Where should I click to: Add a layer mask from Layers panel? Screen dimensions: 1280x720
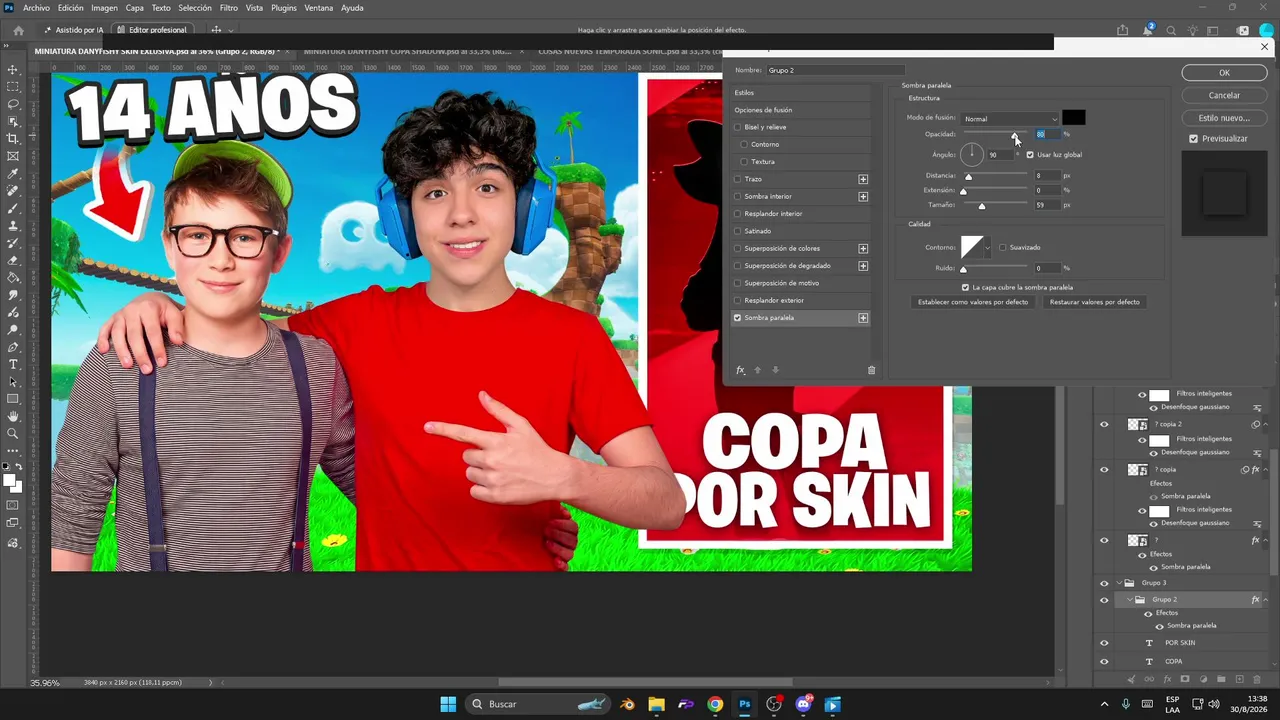(x=1185, y=680)
